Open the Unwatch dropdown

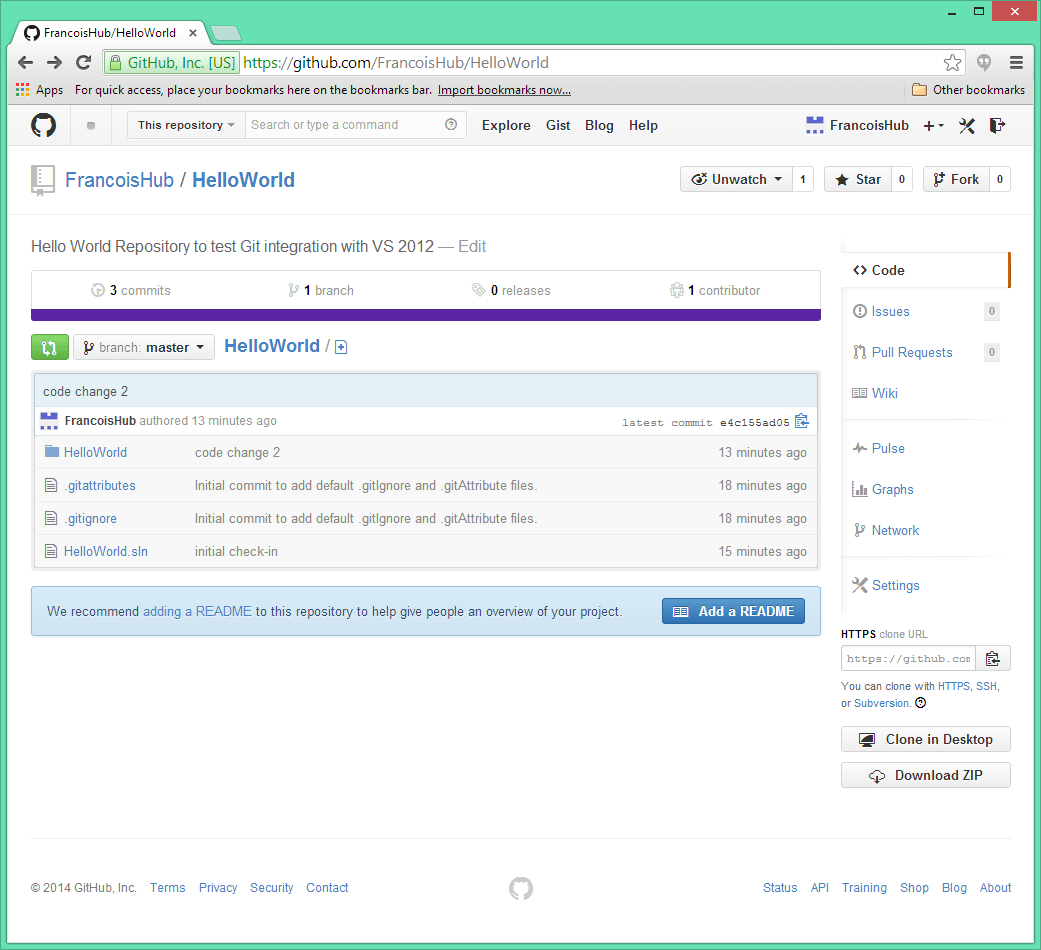pos(736,179)
